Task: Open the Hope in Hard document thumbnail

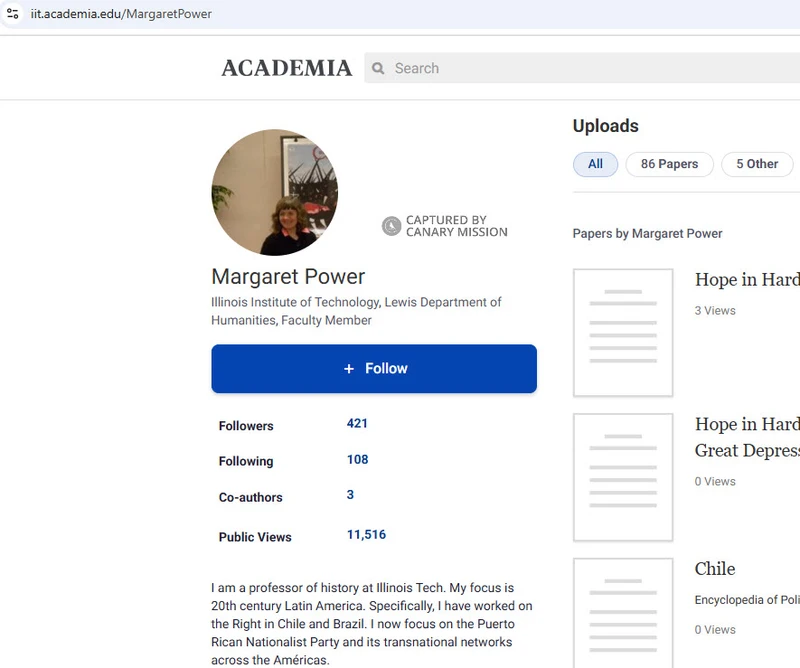Action: click(x=622, y=332)
